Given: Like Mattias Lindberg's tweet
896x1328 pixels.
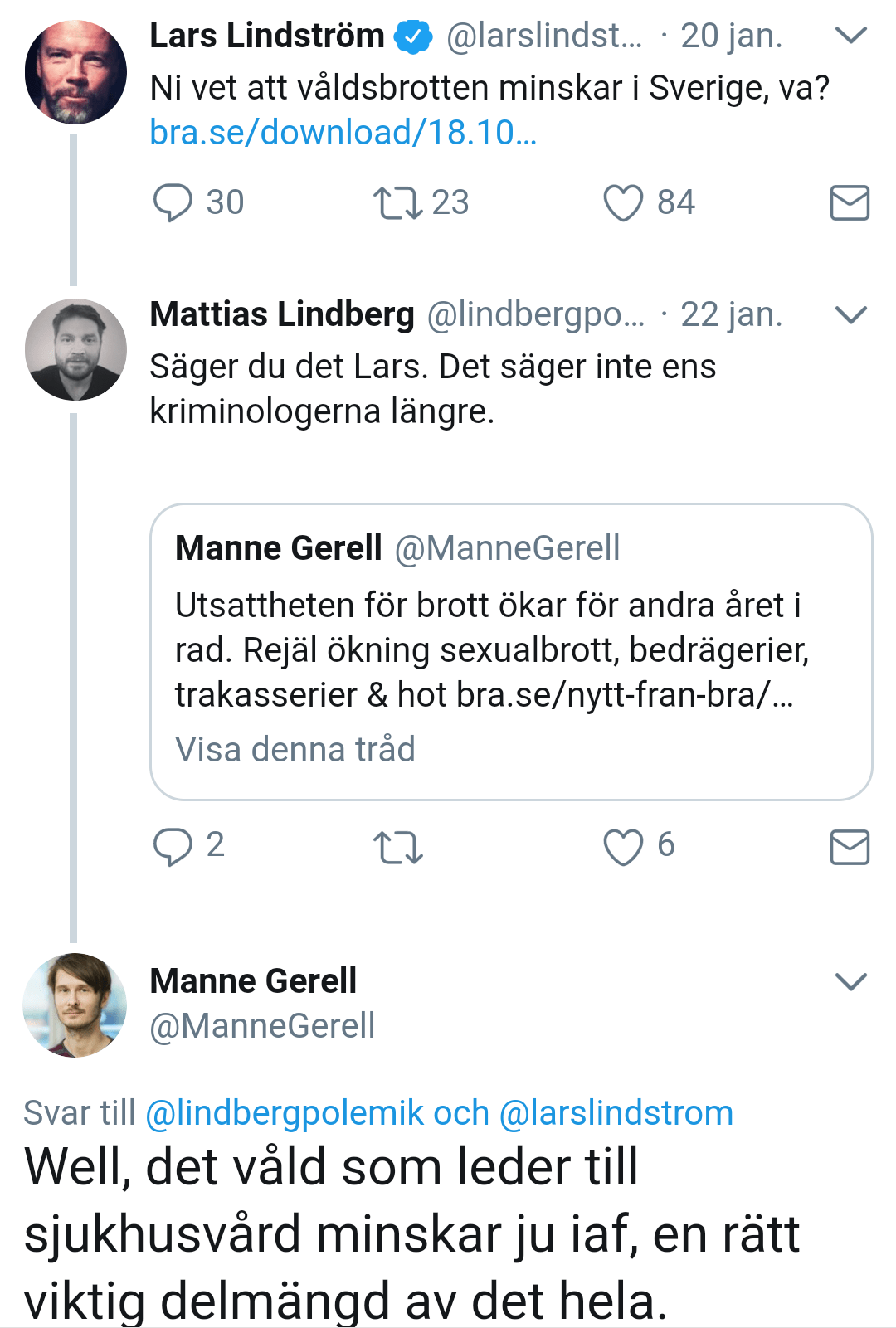Looking at the screenshot, I should point(623,847).
